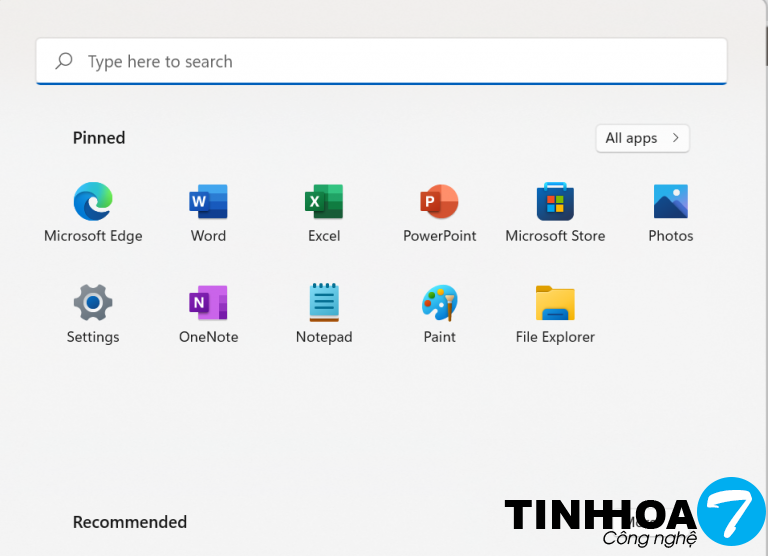The height and width of the screenshot is (556, 768).
Task: Open the Microsoft Store icon
Action: [555, 202]
